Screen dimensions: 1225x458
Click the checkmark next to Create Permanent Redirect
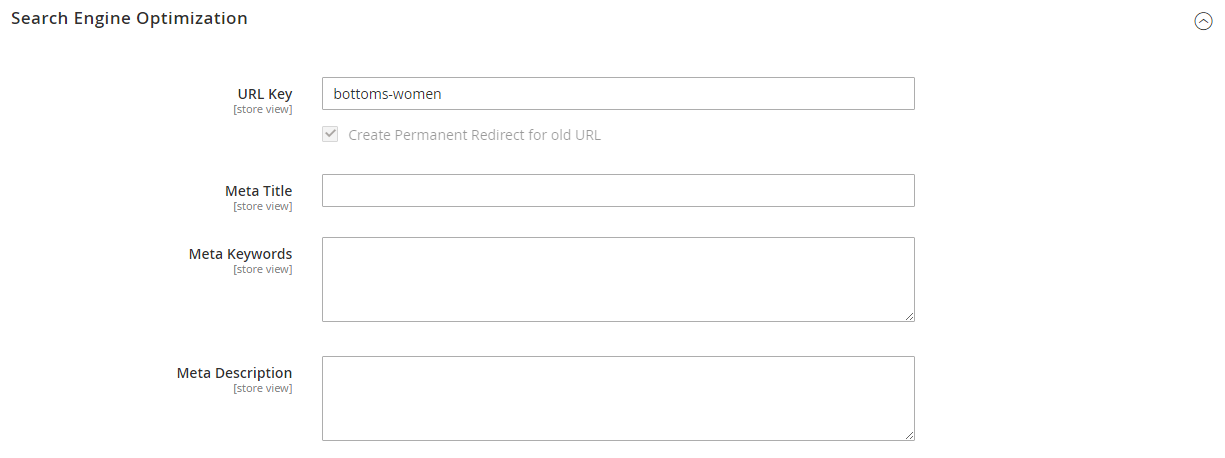tap(330, 134)
